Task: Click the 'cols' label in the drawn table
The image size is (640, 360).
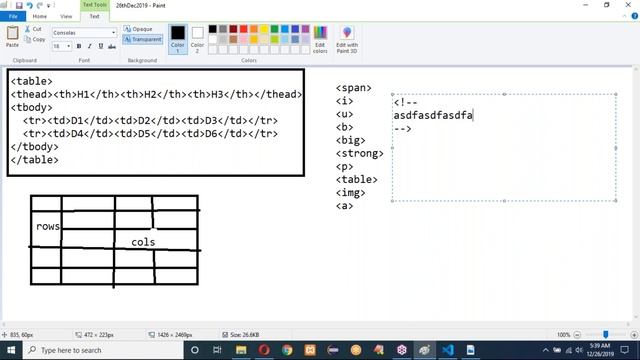Action: pos(143,242)
